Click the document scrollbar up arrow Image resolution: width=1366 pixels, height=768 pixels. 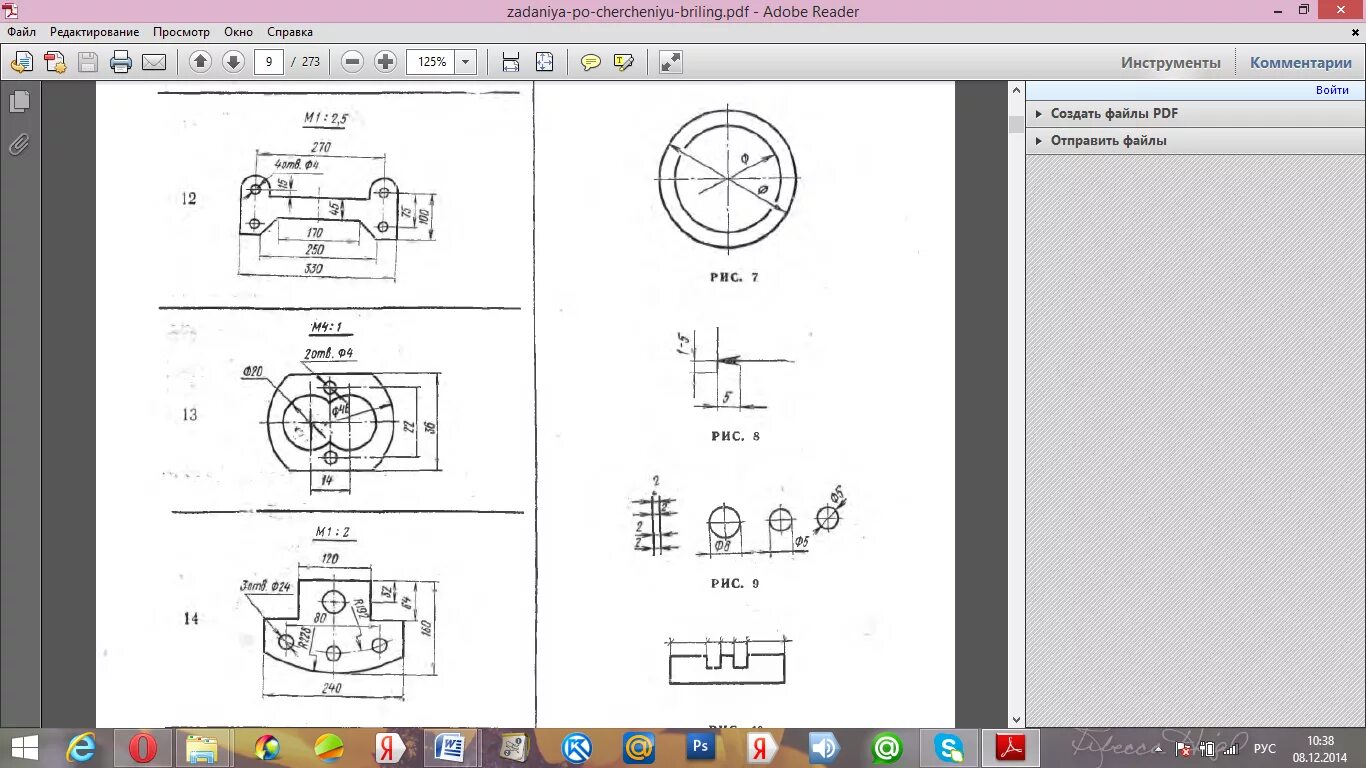(x=1016, y=89)
